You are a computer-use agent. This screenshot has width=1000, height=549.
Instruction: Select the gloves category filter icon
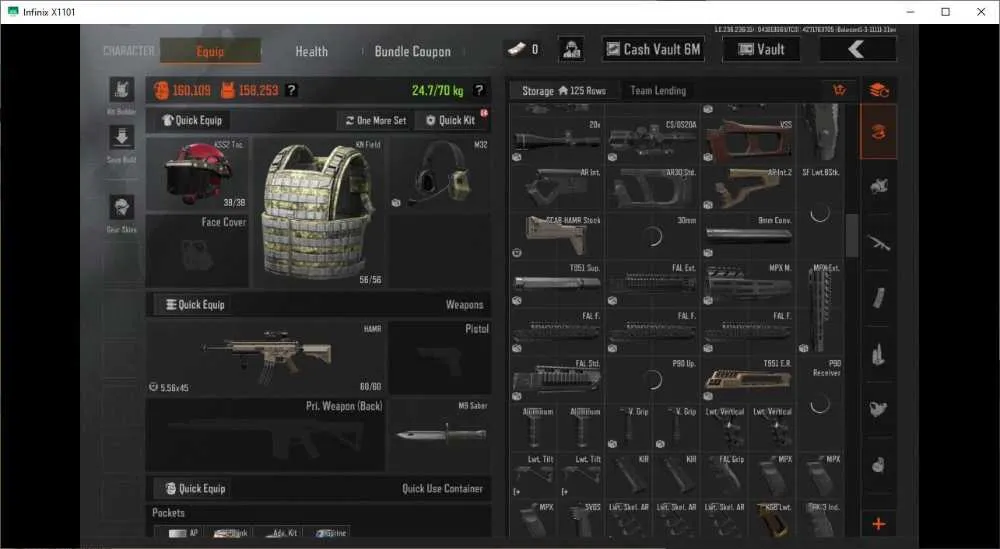tap(879, 408)
